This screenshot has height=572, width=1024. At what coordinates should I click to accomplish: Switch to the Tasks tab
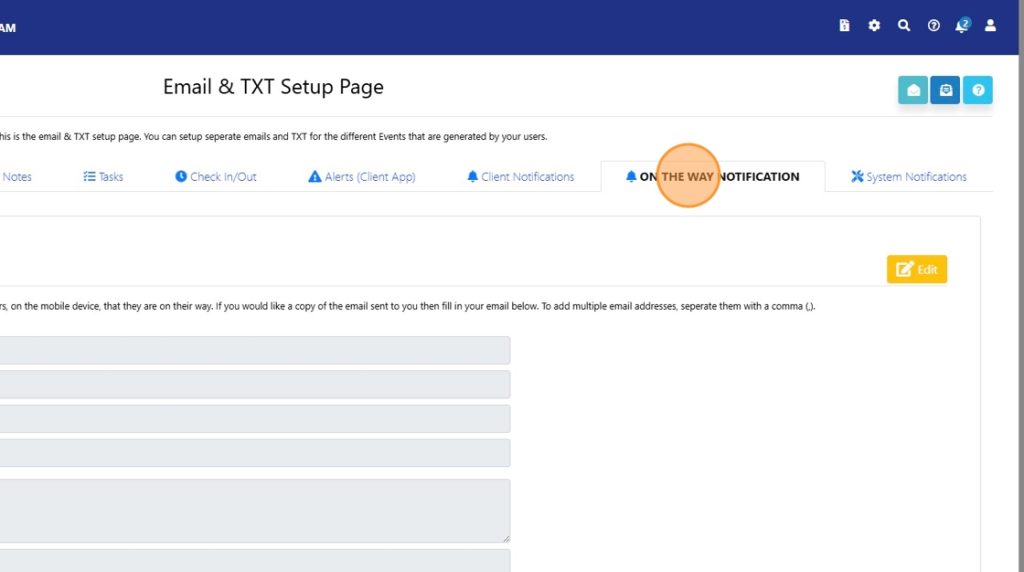click(x=103, y=177)
